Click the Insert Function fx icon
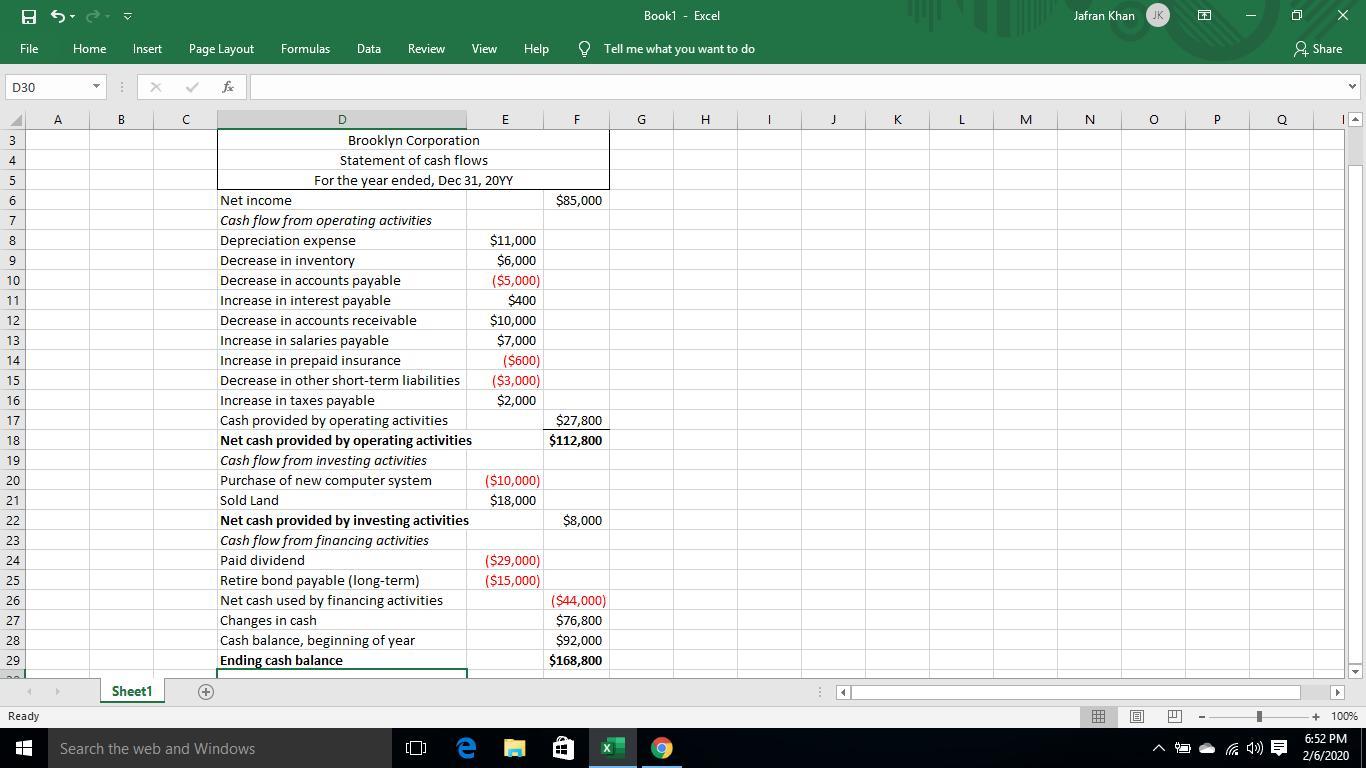Viewport: 1366px width, 768px height. click(228, 87)
